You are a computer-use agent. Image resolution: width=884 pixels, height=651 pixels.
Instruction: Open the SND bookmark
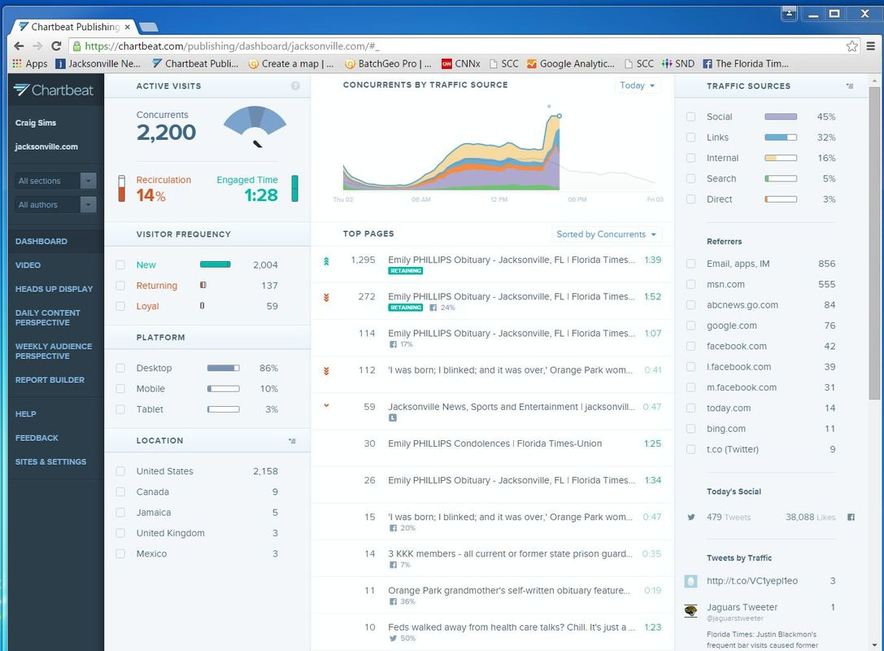[x=678, y=64]
